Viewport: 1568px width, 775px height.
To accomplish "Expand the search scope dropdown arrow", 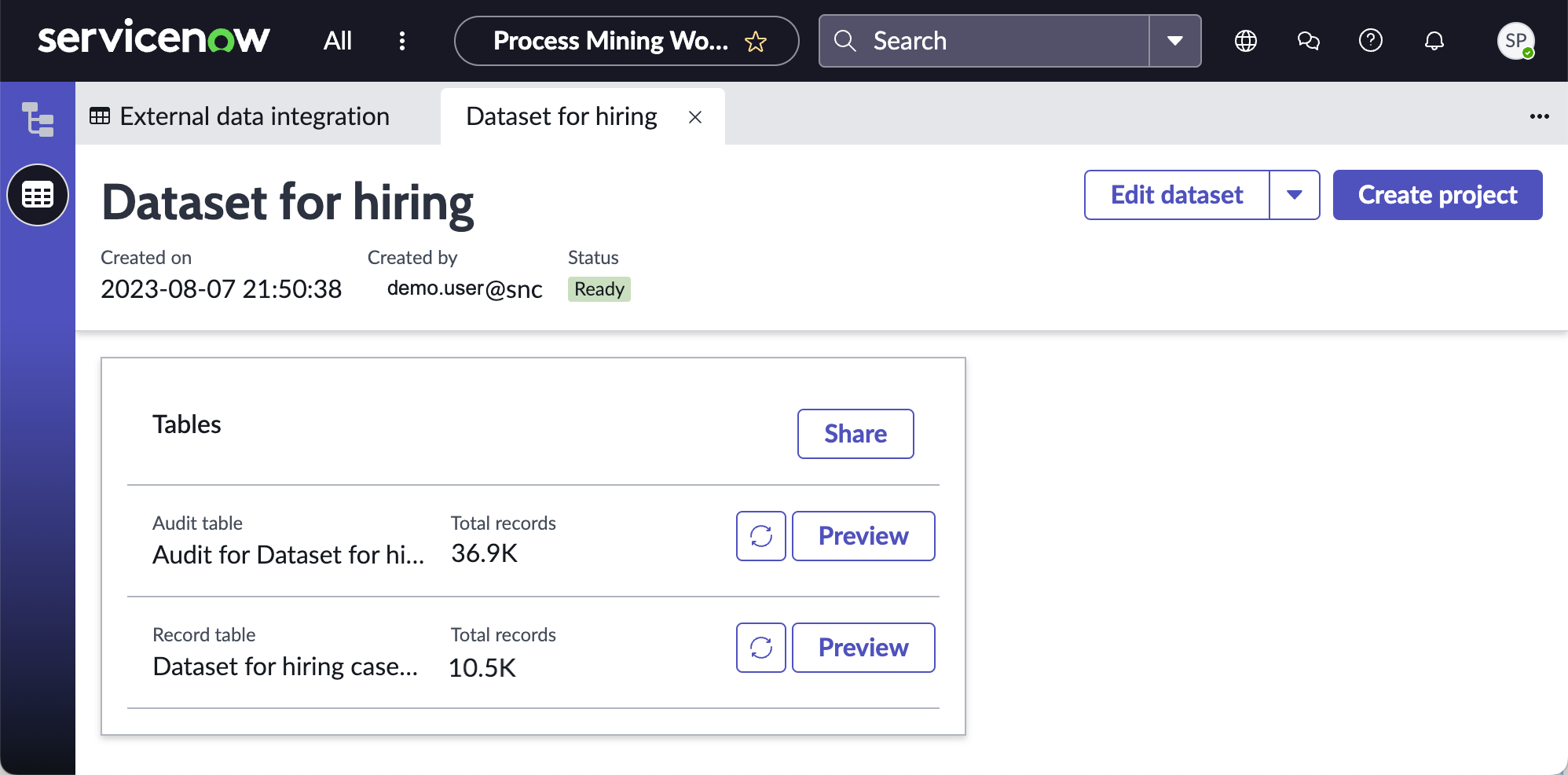I will [x=1175, y=41].
